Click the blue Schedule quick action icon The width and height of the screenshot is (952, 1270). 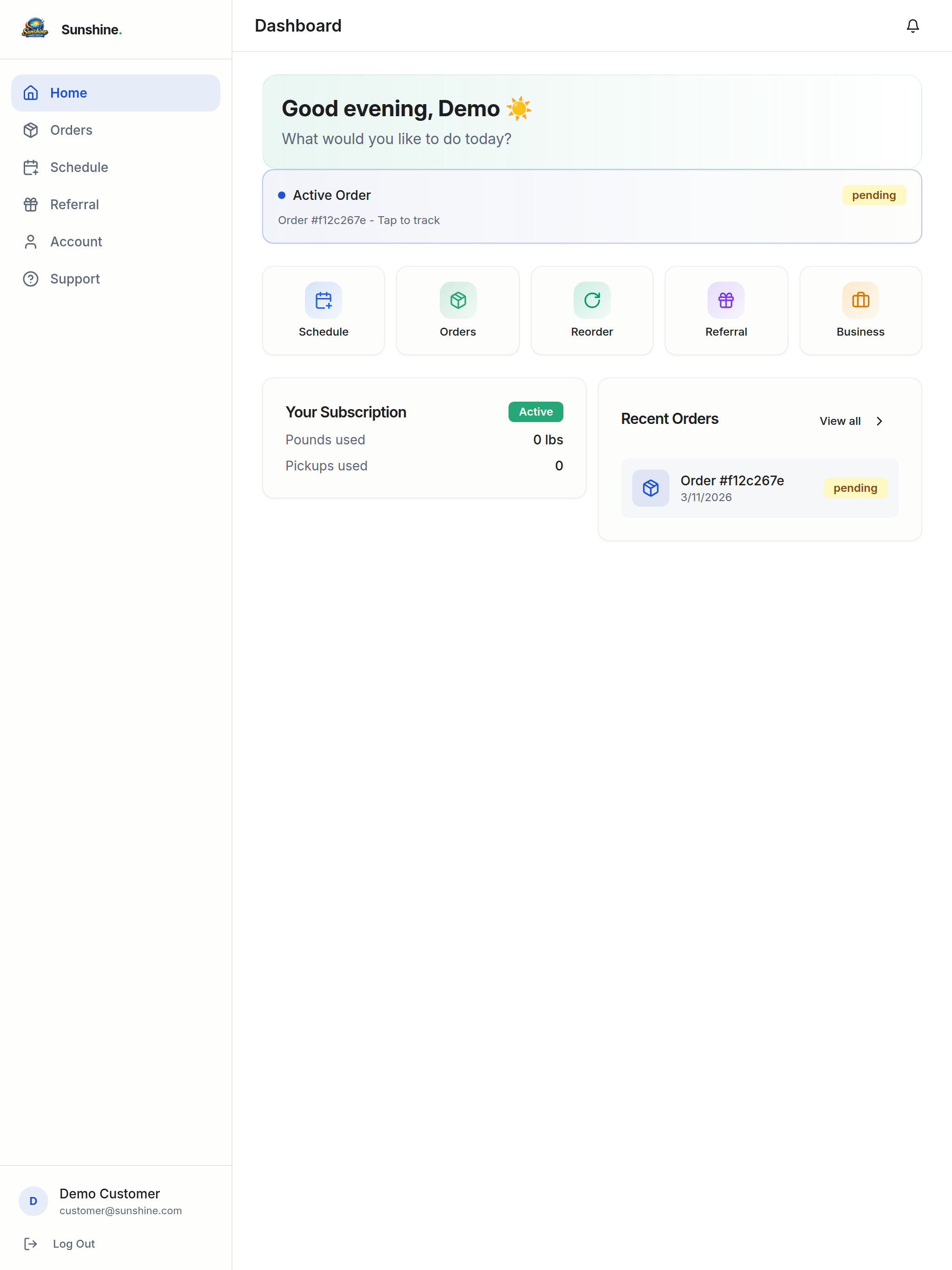click(x=323, y=300)
